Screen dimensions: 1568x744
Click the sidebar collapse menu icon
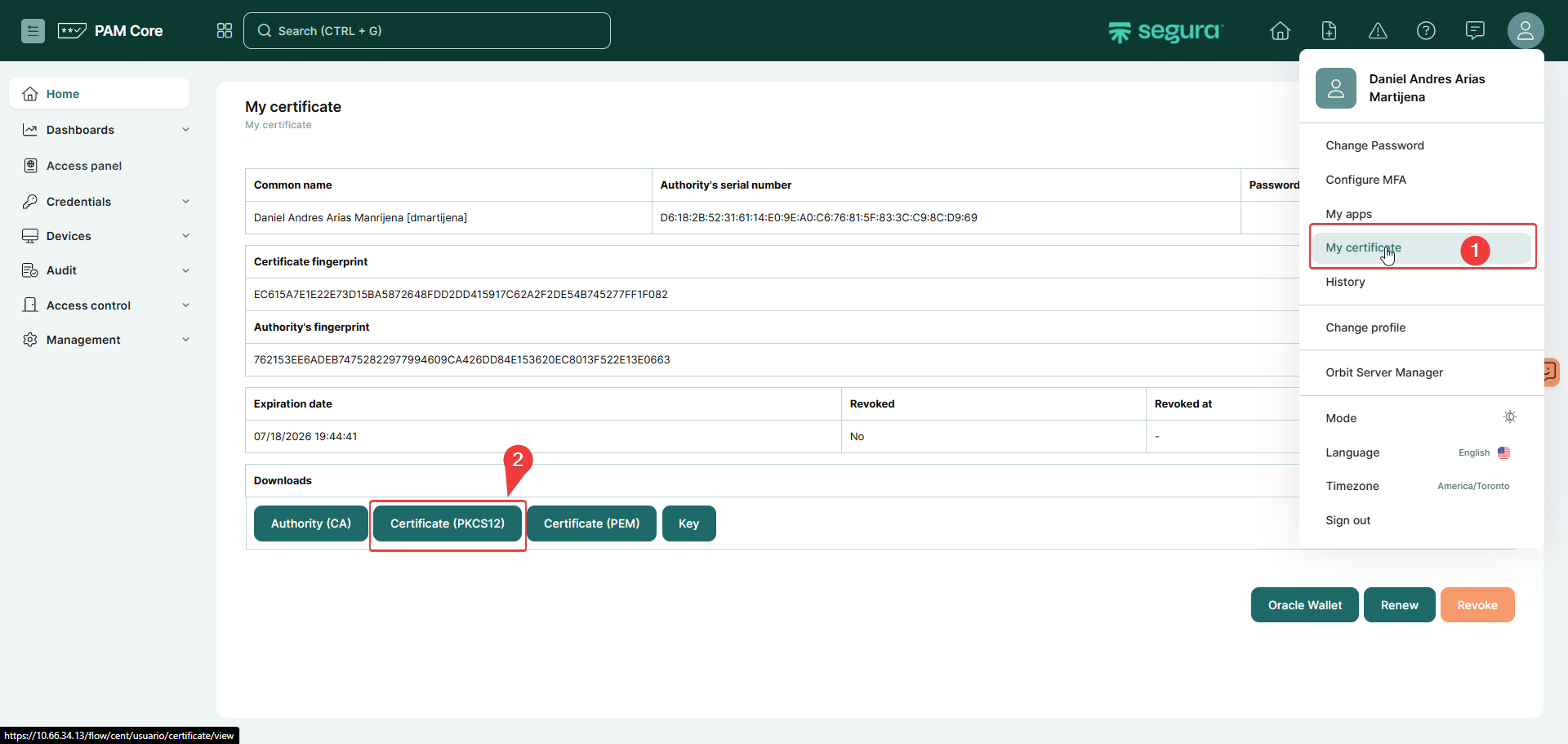click(33, 31)
